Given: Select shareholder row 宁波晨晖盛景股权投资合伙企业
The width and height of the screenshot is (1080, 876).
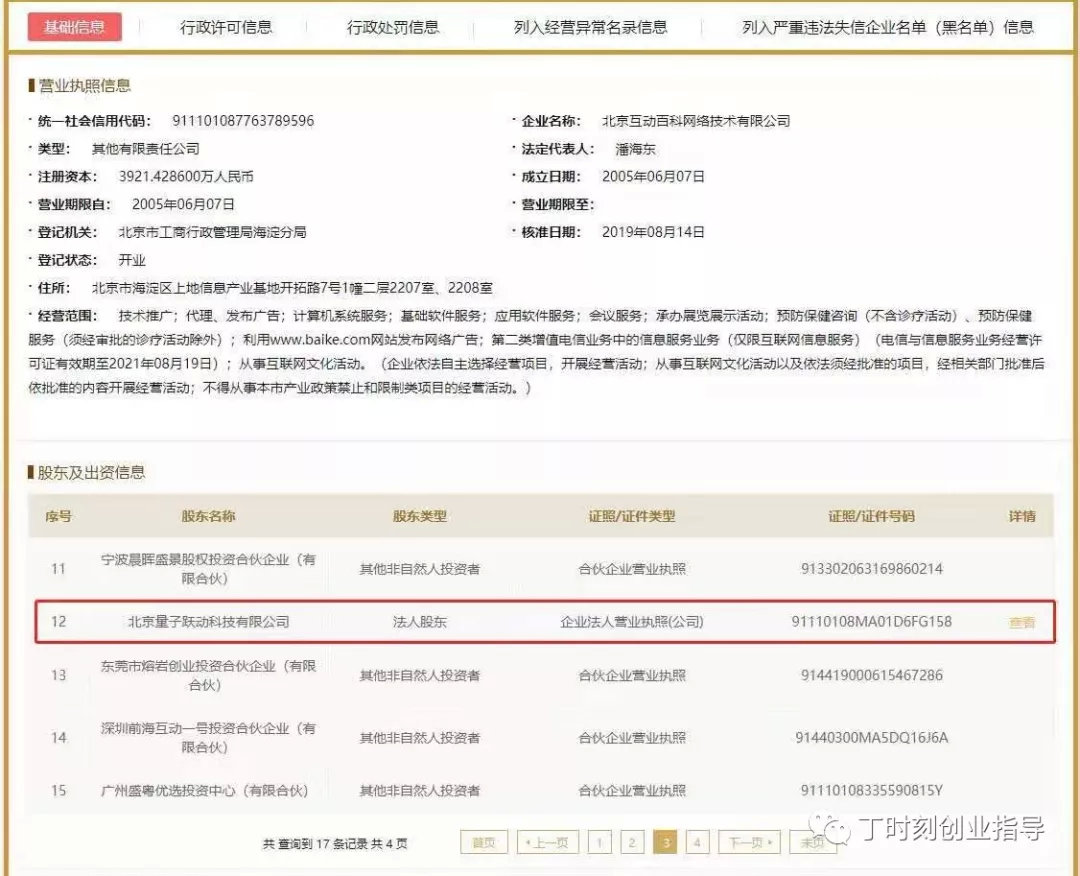Looking at the screenshot, I should click(x=208, y=569).
